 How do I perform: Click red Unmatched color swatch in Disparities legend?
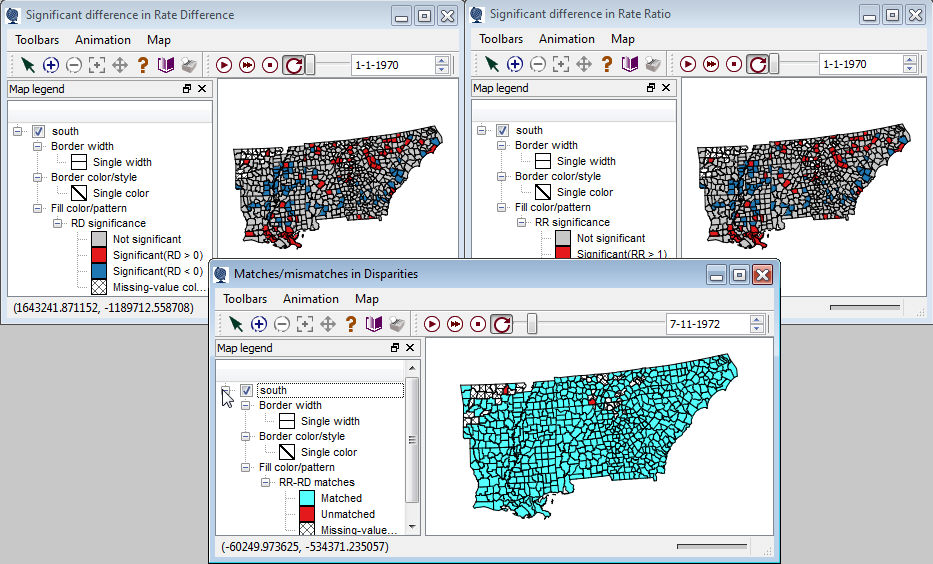pos(307,514)
